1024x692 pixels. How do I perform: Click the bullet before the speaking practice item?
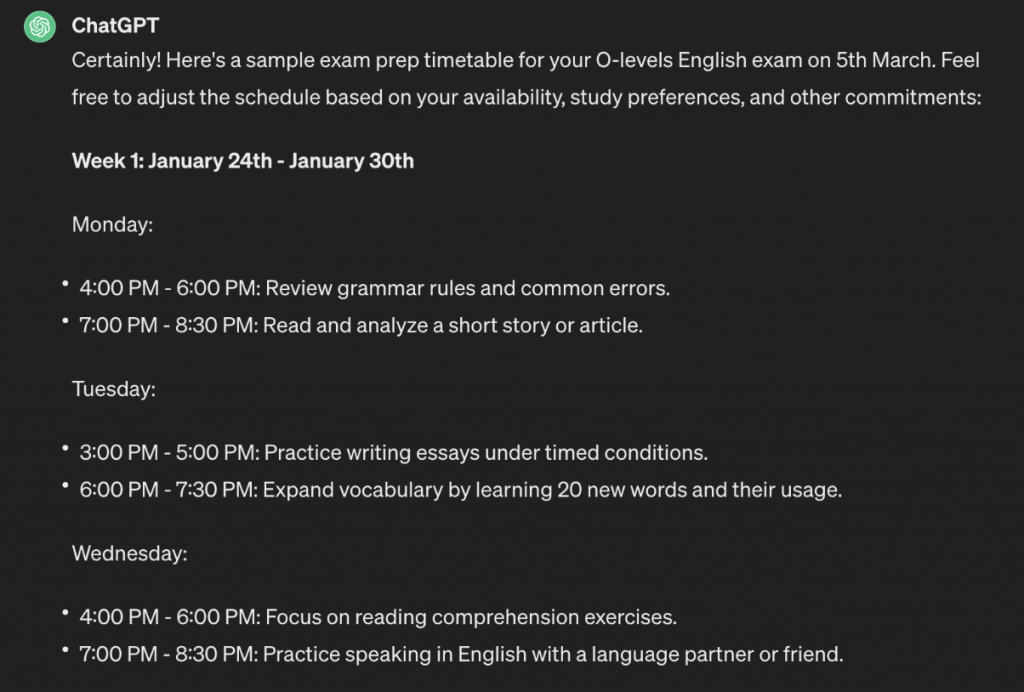tap(65, 650)
